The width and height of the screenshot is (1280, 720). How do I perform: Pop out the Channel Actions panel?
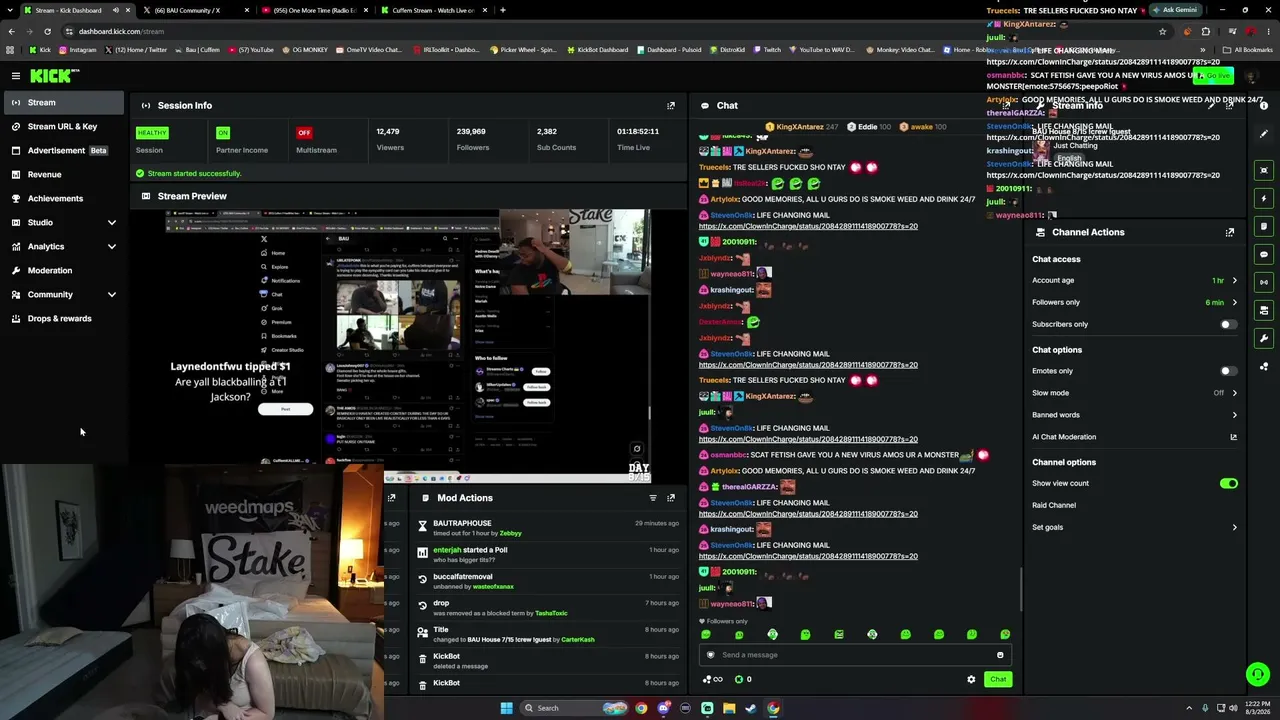coord(1230,232)
